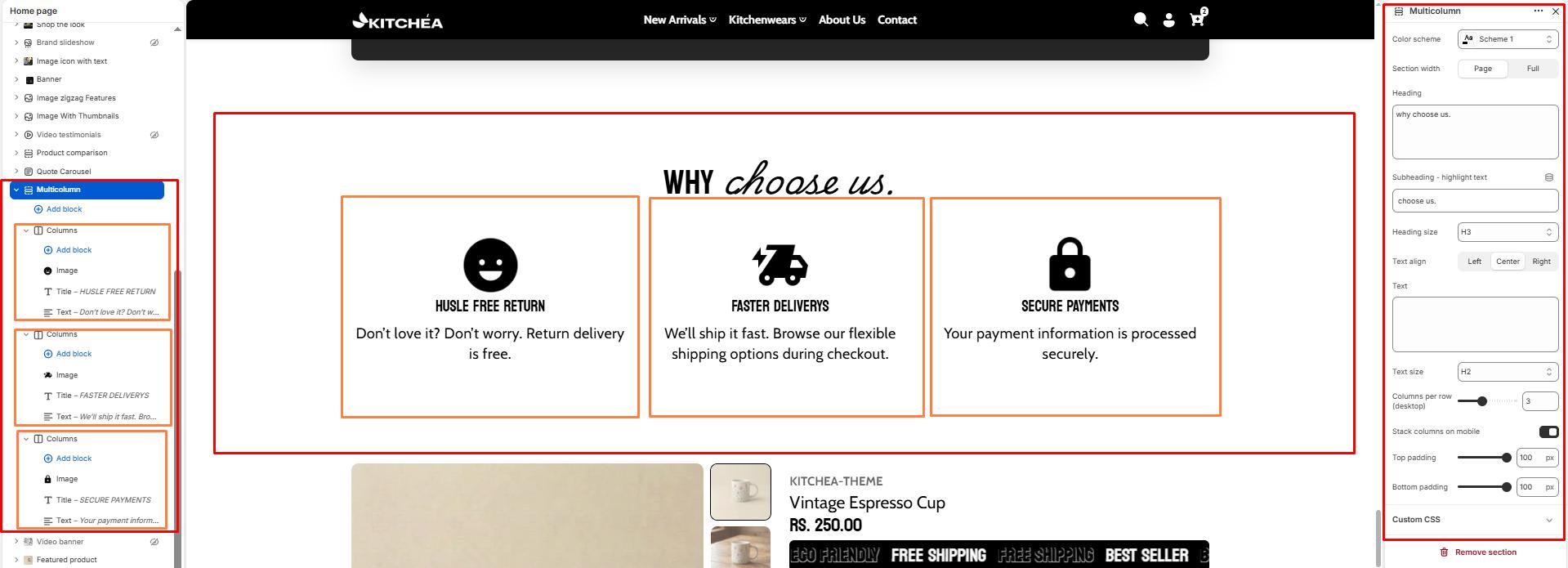Select the Quote Carousel section icon
Viewport: 1568px width, 568px height.
29,172
